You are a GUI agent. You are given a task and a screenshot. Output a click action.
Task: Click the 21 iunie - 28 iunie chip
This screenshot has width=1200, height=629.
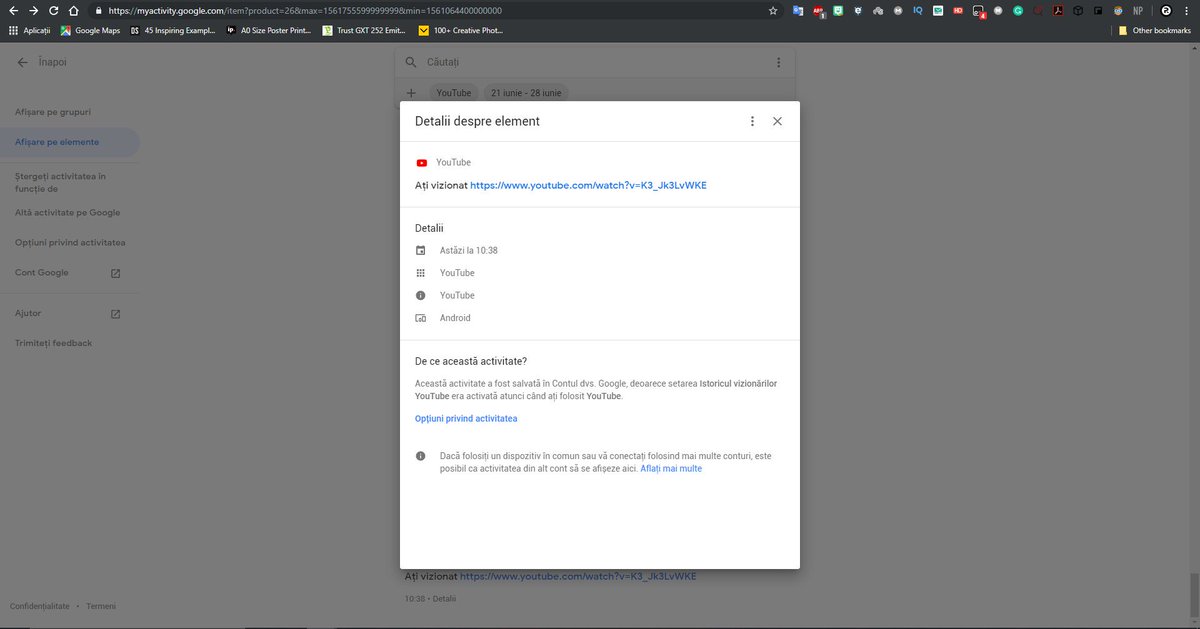526,93
